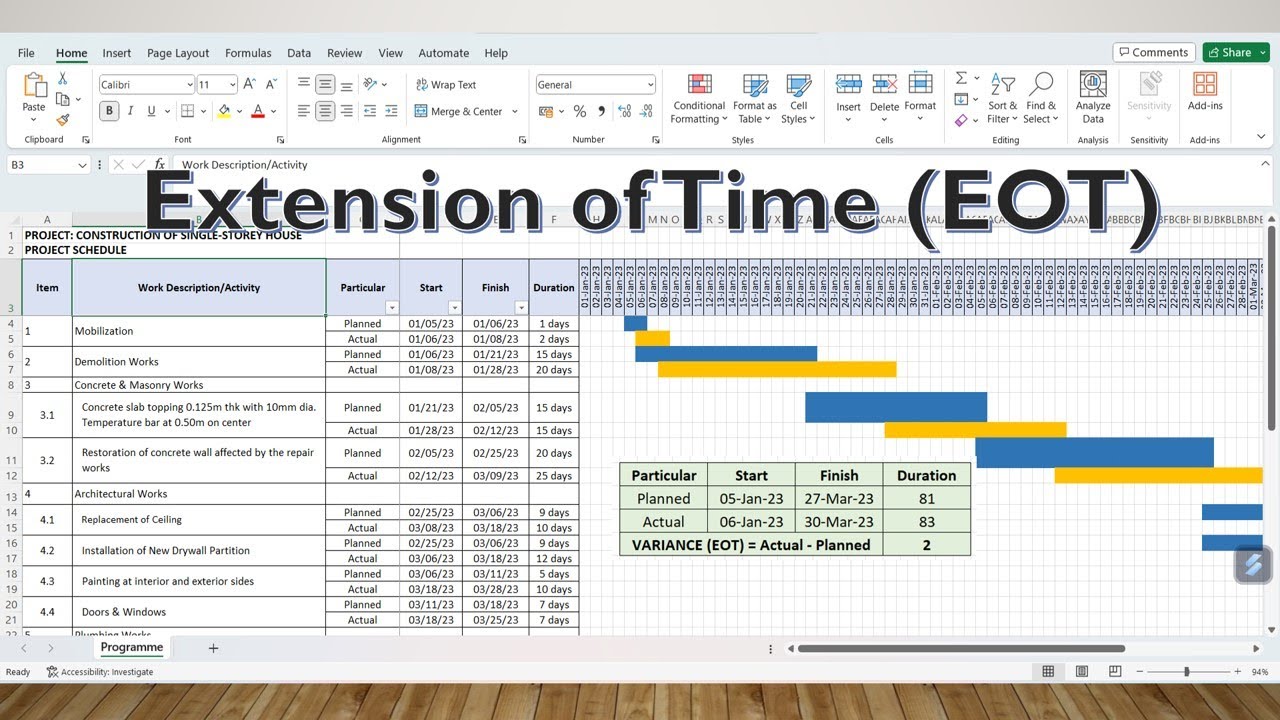Image resolution: width=1280 pixels, height=720 pixels.
Task: Switch to the Formulas tab
Action: [x=248, y=53]
